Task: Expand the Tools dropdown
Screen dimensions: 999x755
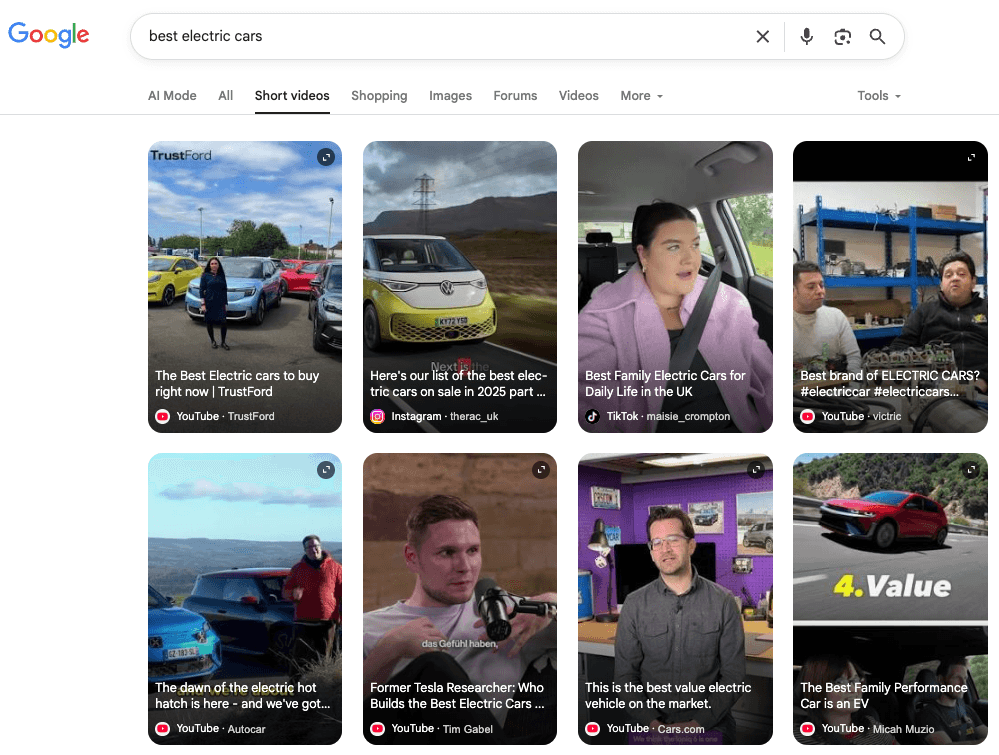Action: click(x=878, y=96)
